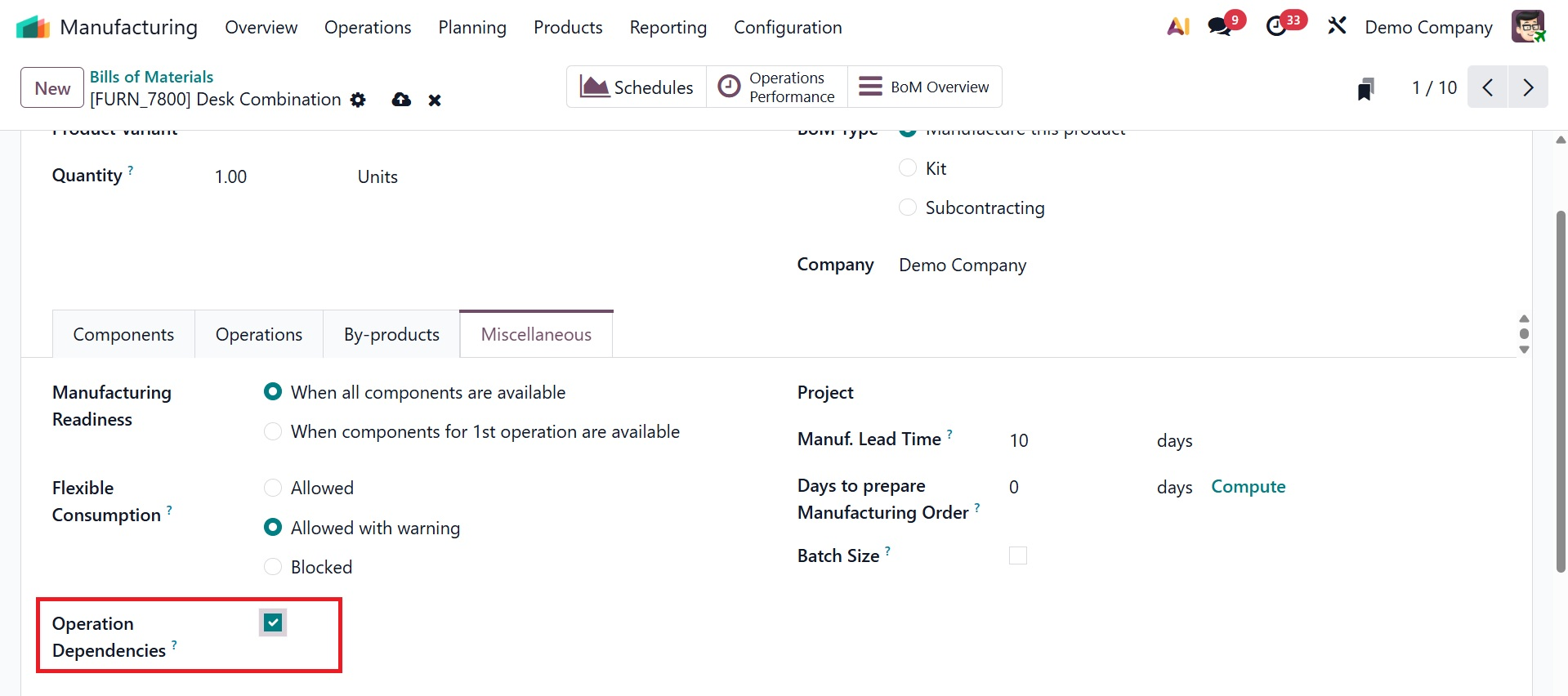
Task: Click the Manufacturing app logo icon
Action: pos(33,27)
